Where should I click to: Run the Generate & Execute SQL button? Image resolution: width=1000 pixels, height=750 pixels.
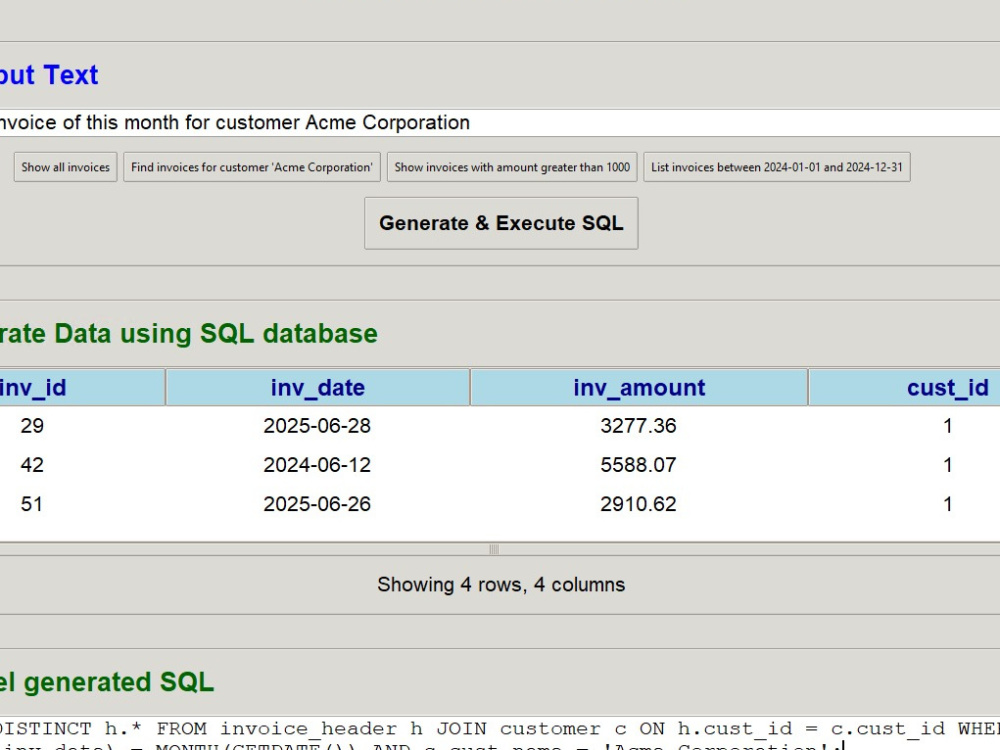(501, 223)
